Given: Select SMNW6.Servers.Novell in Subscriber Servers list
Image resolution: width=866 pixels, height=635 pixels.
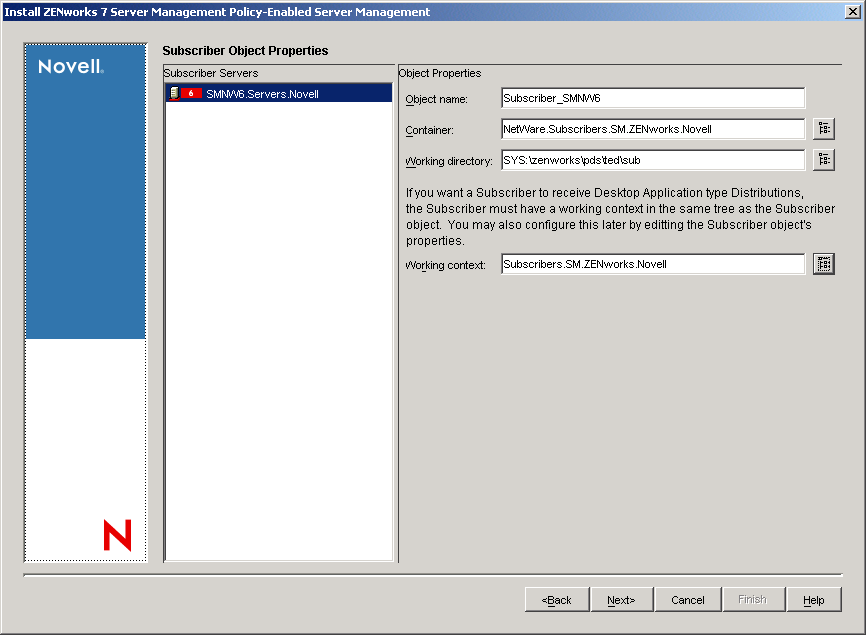Looking at the screenshot, I should click(279, 93).
